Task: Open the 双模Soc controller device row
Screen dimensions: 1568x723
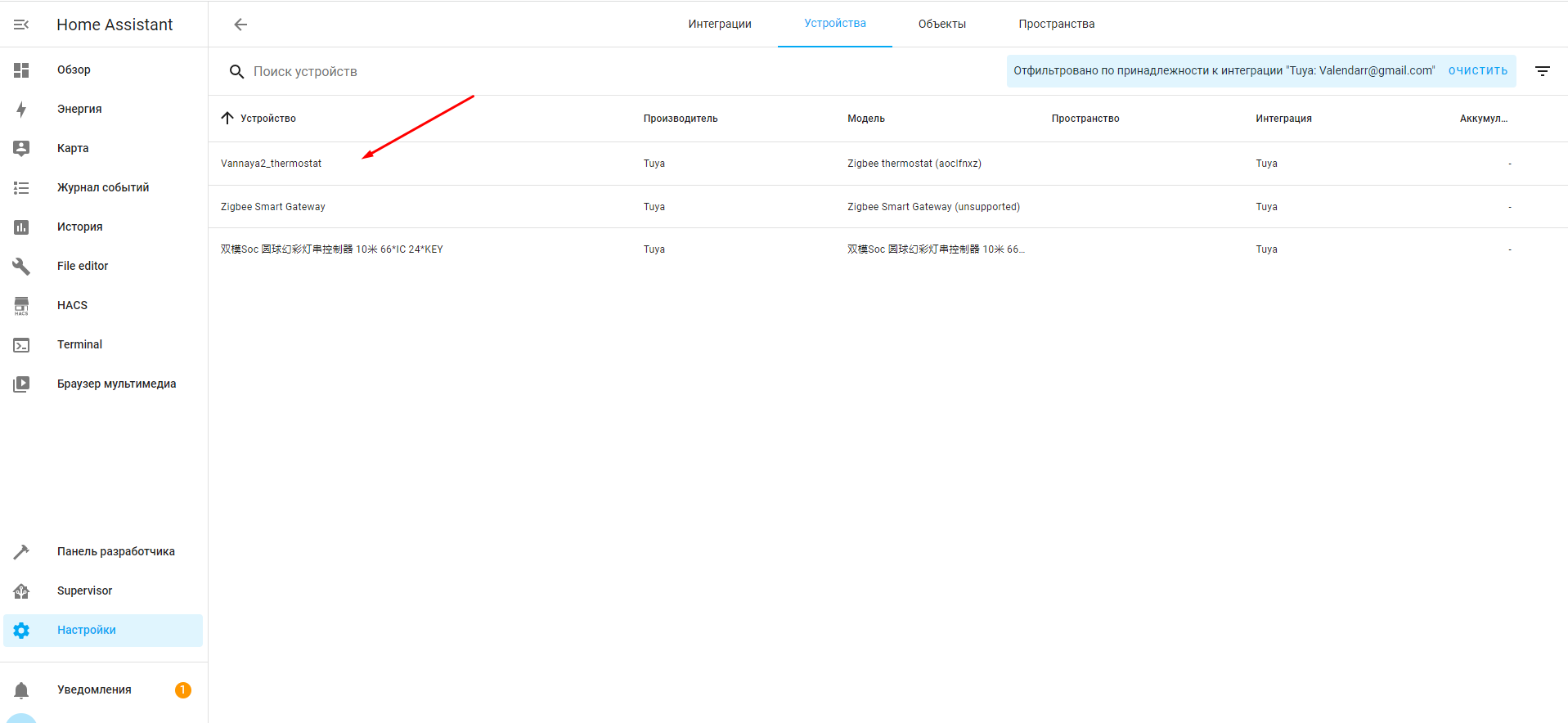Action: 888,249
